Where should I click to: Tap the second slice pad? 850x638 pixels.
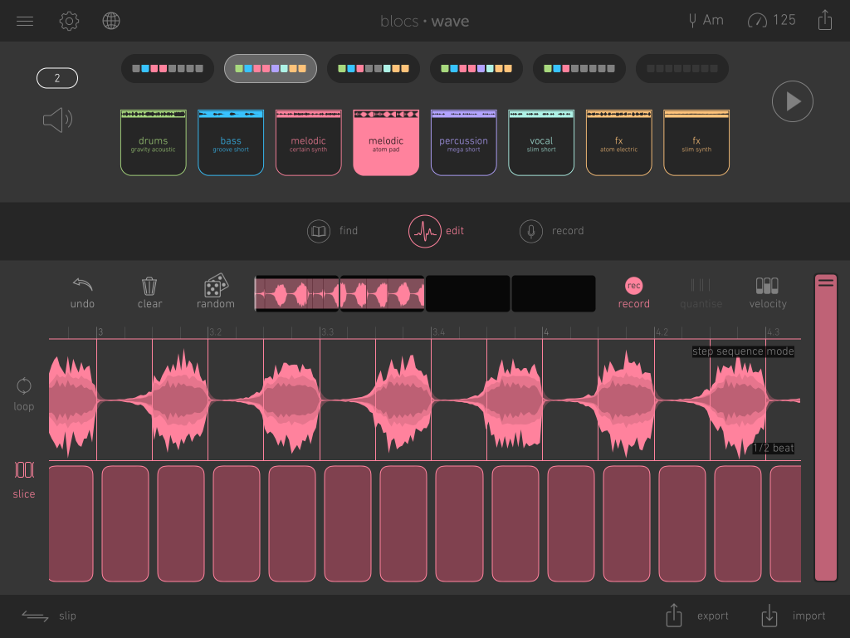click(125, 524)
